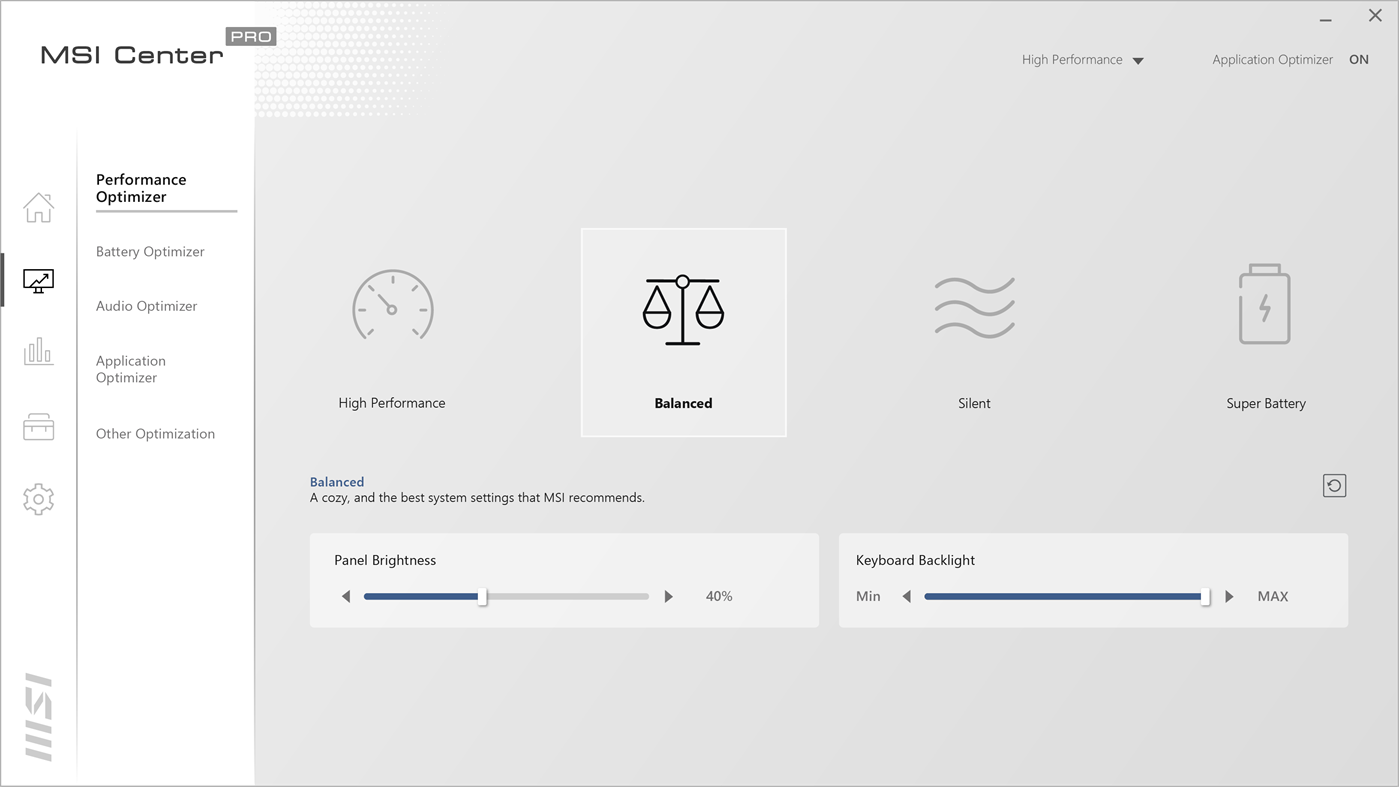Decrease Keyboard Backlight with left arrow
This screenshot has width=1399, height=787.
click(907, 596)
